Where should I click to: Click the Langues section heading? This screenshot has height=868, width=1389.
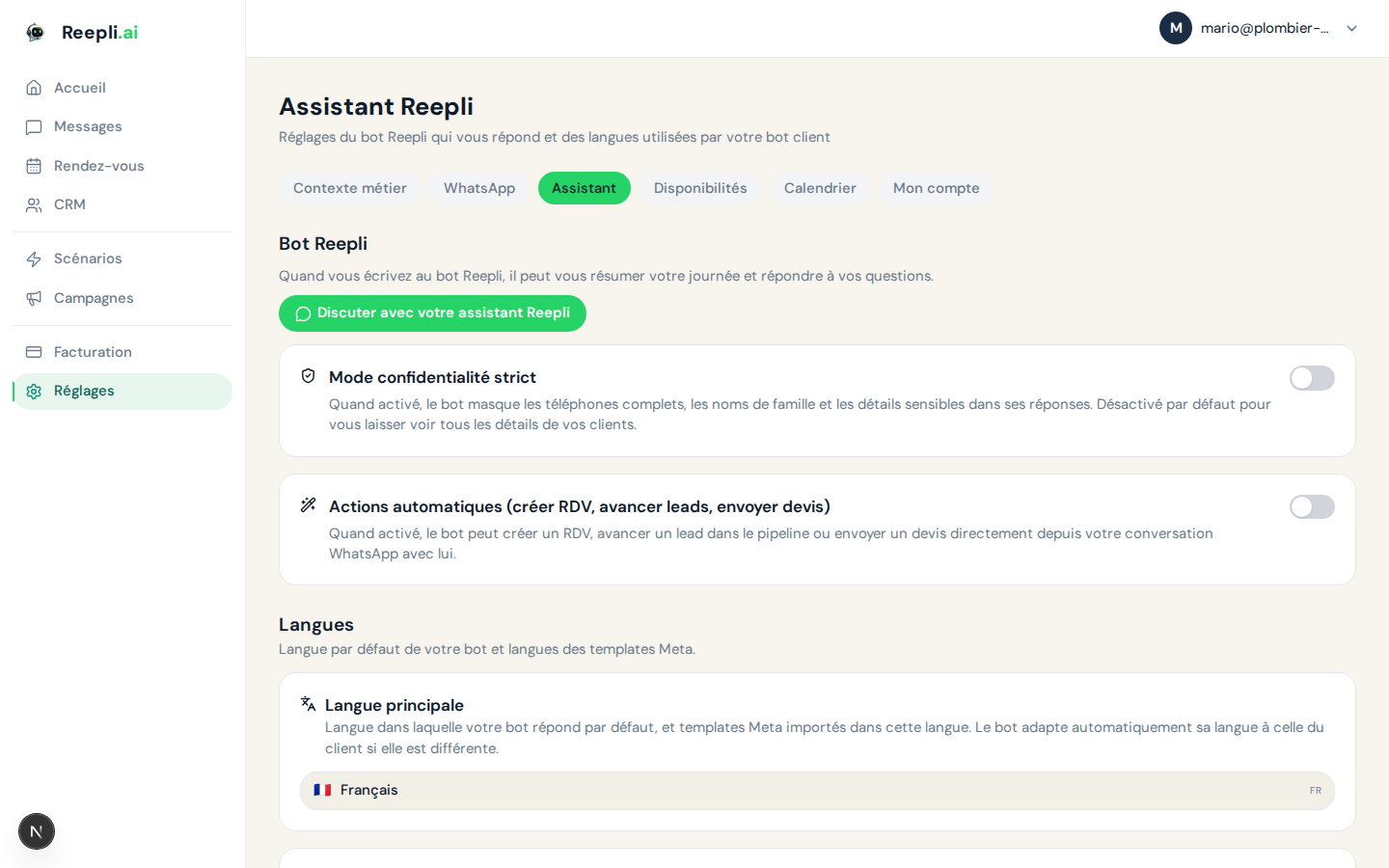pos(316,625)
